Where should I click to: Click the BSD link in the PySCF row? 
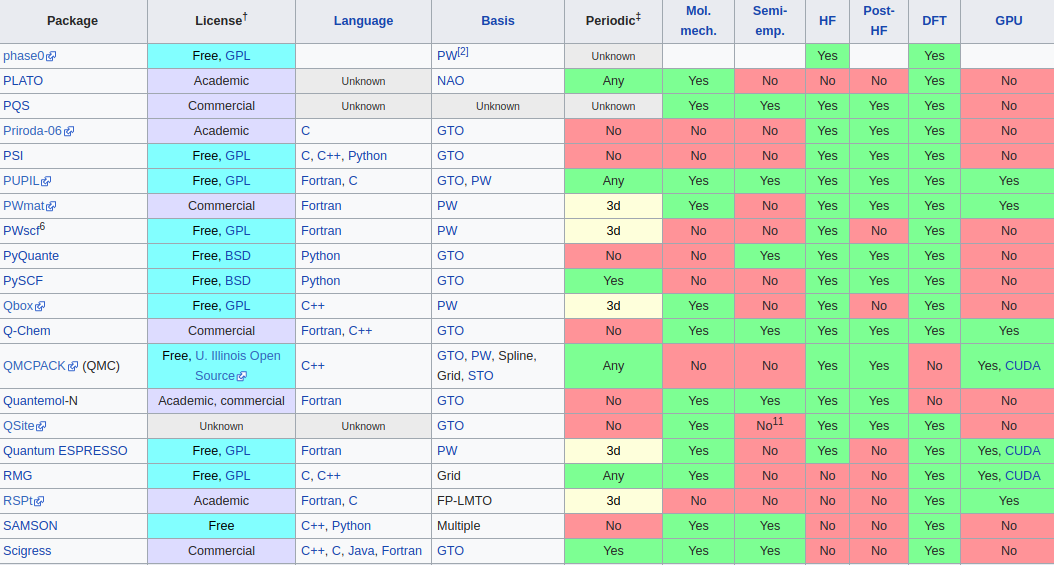coord(237,281)
